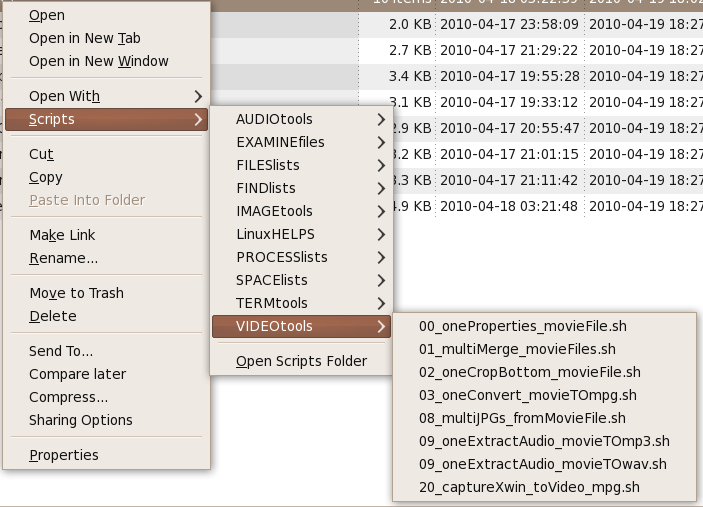
Task: Select Move to Trash
Action: coord(76,293)
